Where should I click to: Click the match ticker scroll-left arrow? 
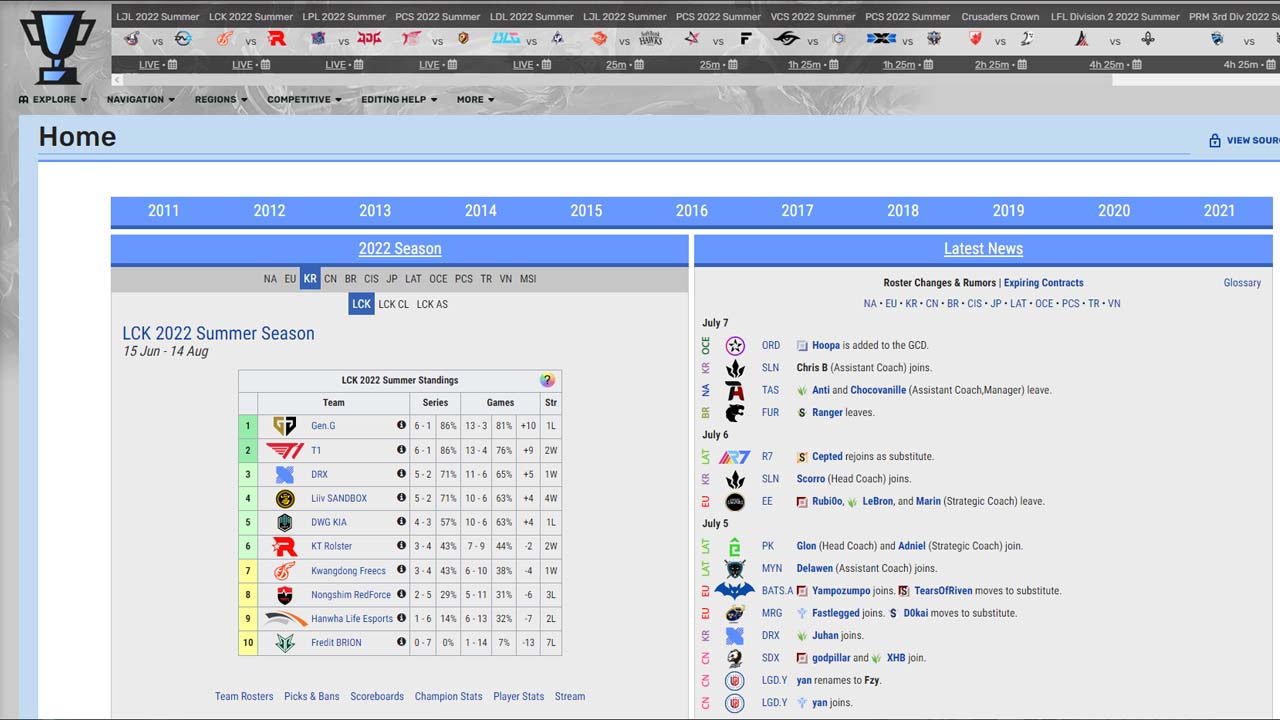(x=118, y=80)
